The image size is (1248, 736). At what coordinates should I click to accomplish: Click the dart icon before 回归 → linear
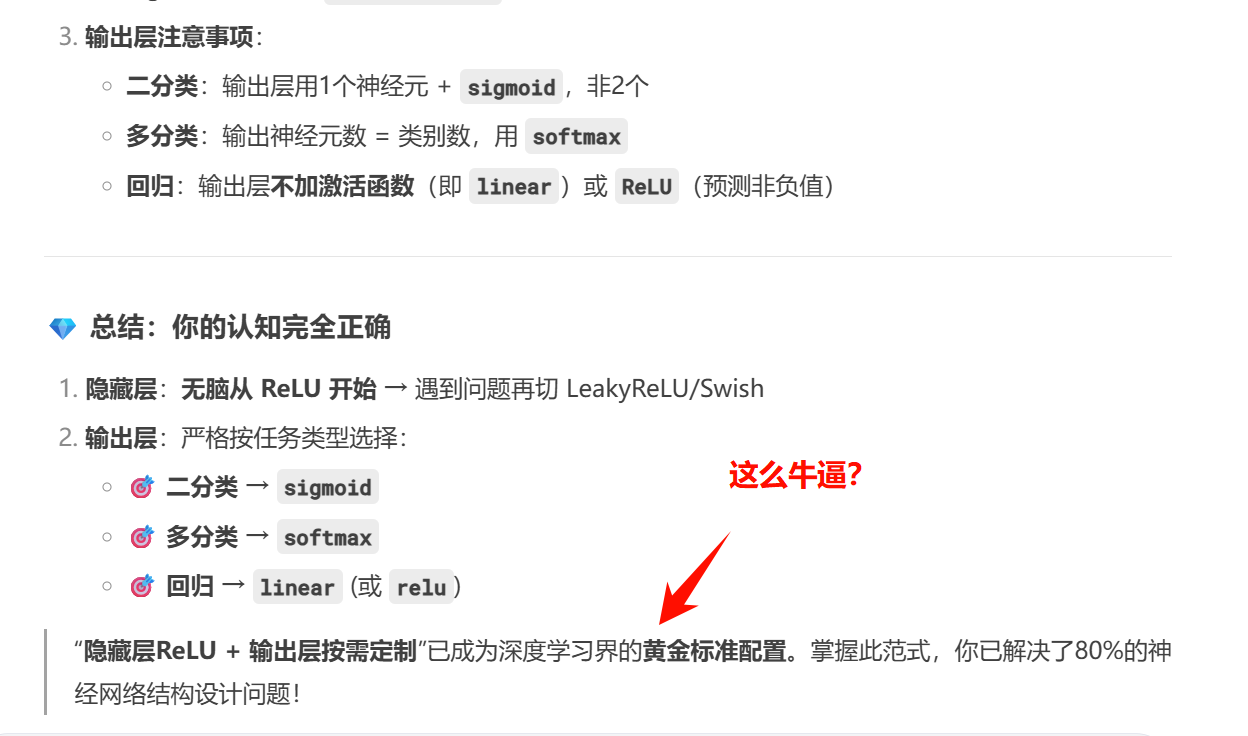142,587
